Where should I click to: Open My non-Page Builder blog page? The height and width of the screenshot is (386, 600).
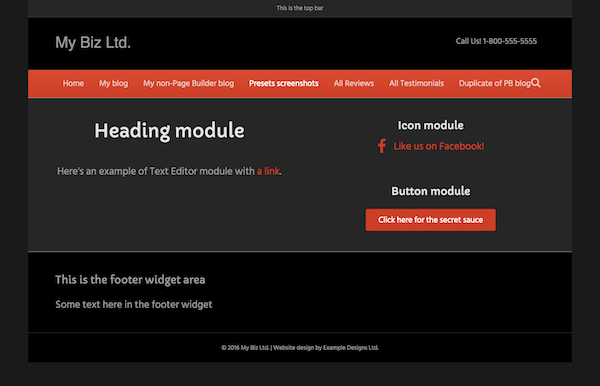(x=189, y=83)
